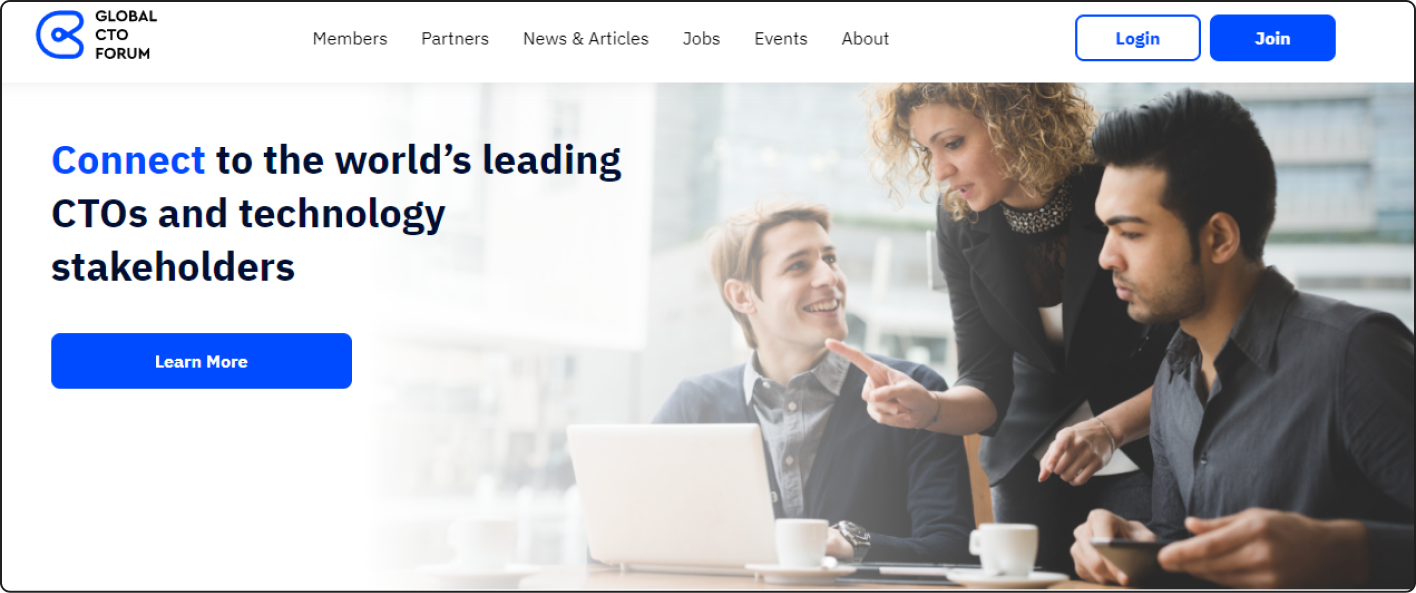Viewport: 1416px width, 593px height.
Task: Click the coffee cup beside the laptop
Action: pos(802,543)
